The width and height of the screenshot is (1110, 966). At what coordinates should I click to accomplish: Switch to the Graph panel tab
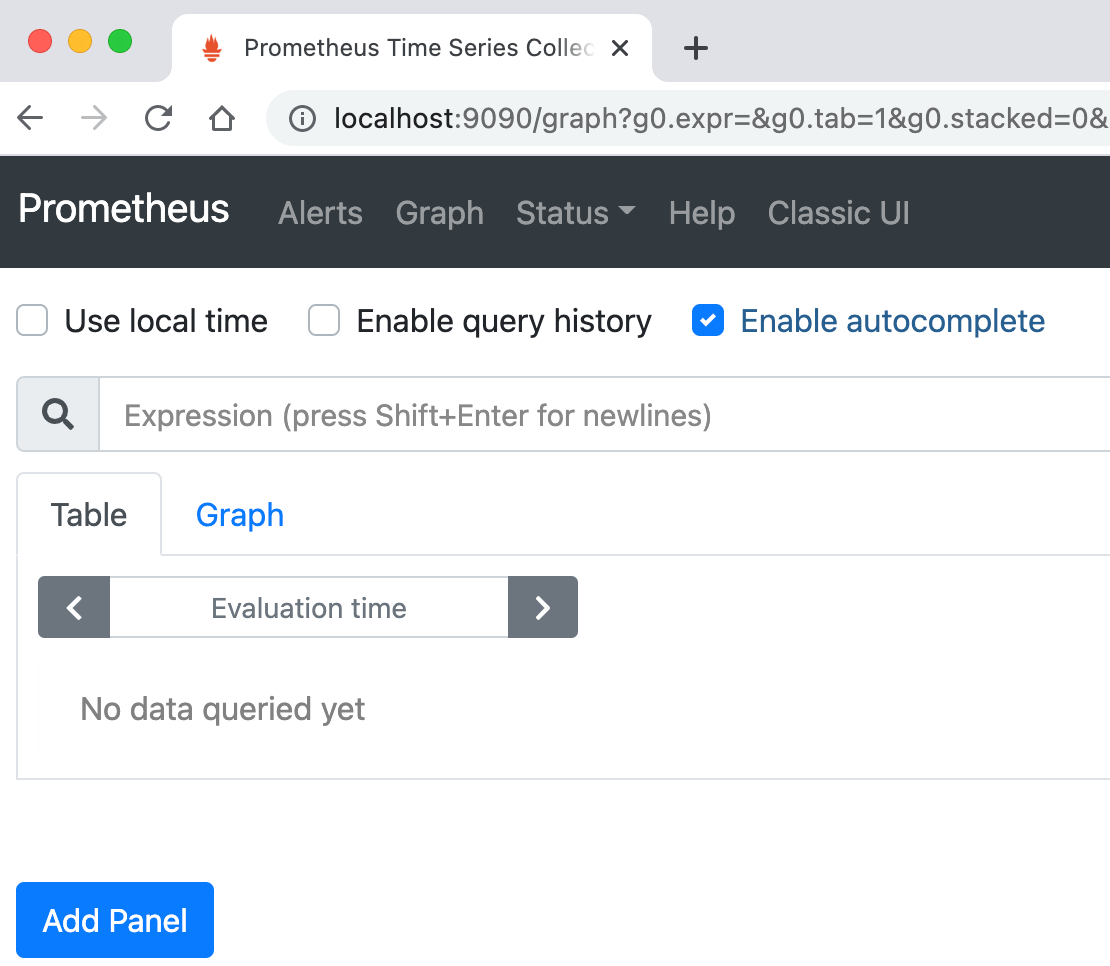[239, 514]
